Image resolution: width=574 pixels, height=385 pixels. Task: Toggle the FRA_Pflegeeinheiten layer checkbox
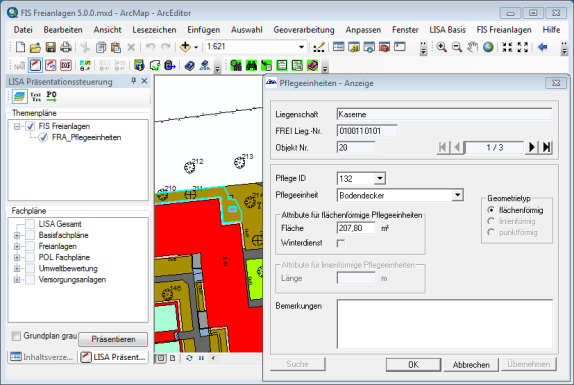coord(43,138)
